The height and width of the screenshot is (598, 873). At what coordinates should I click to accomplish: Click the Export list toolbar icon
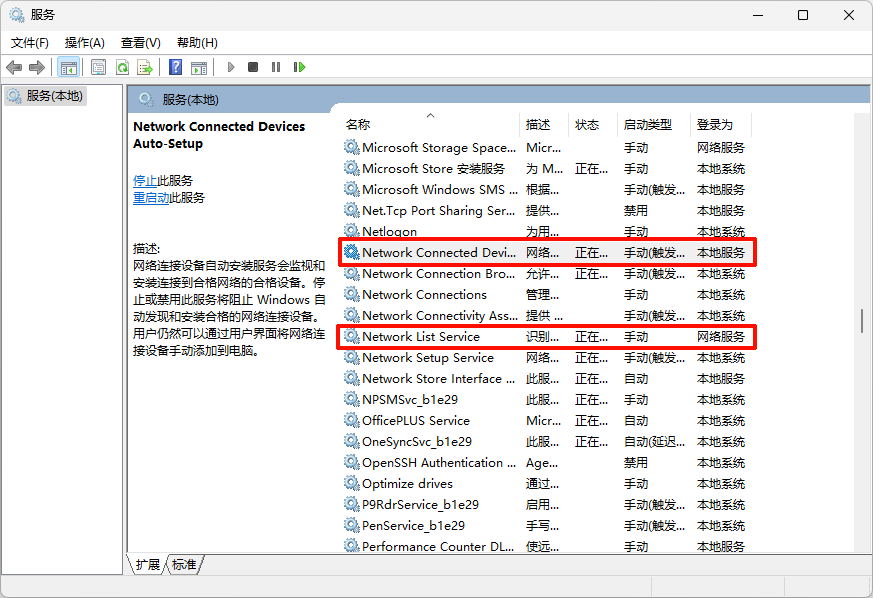coord(145,67)
